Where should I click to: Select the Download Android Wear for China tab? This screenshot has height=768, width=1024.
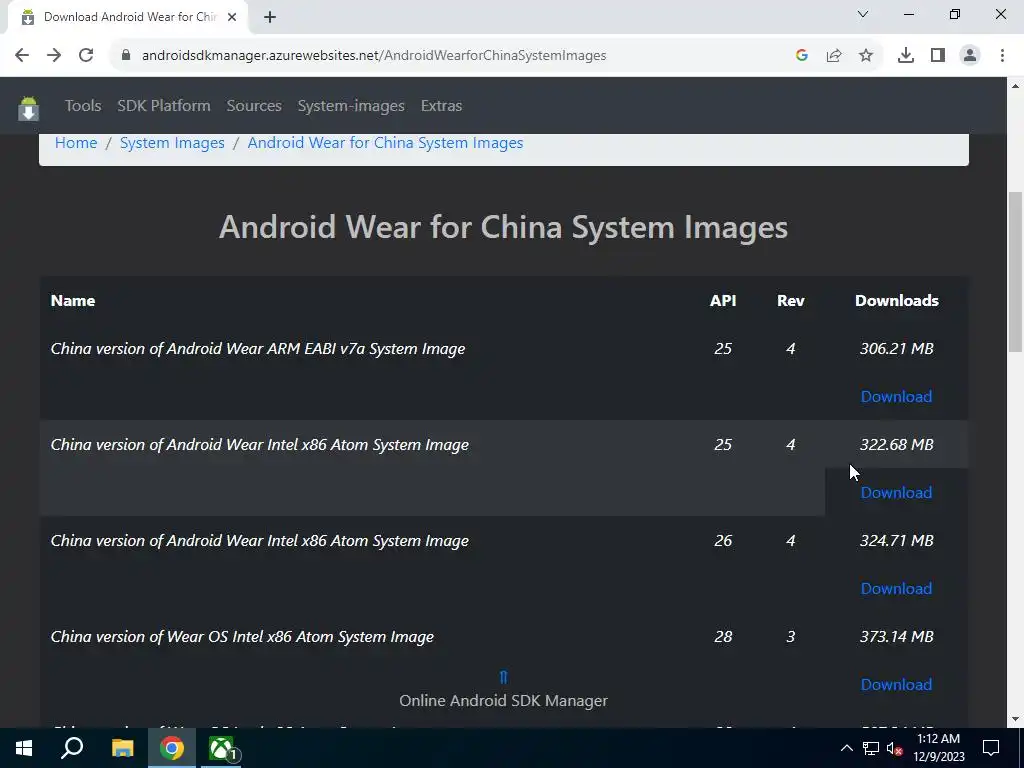click(x=128, y=17)
